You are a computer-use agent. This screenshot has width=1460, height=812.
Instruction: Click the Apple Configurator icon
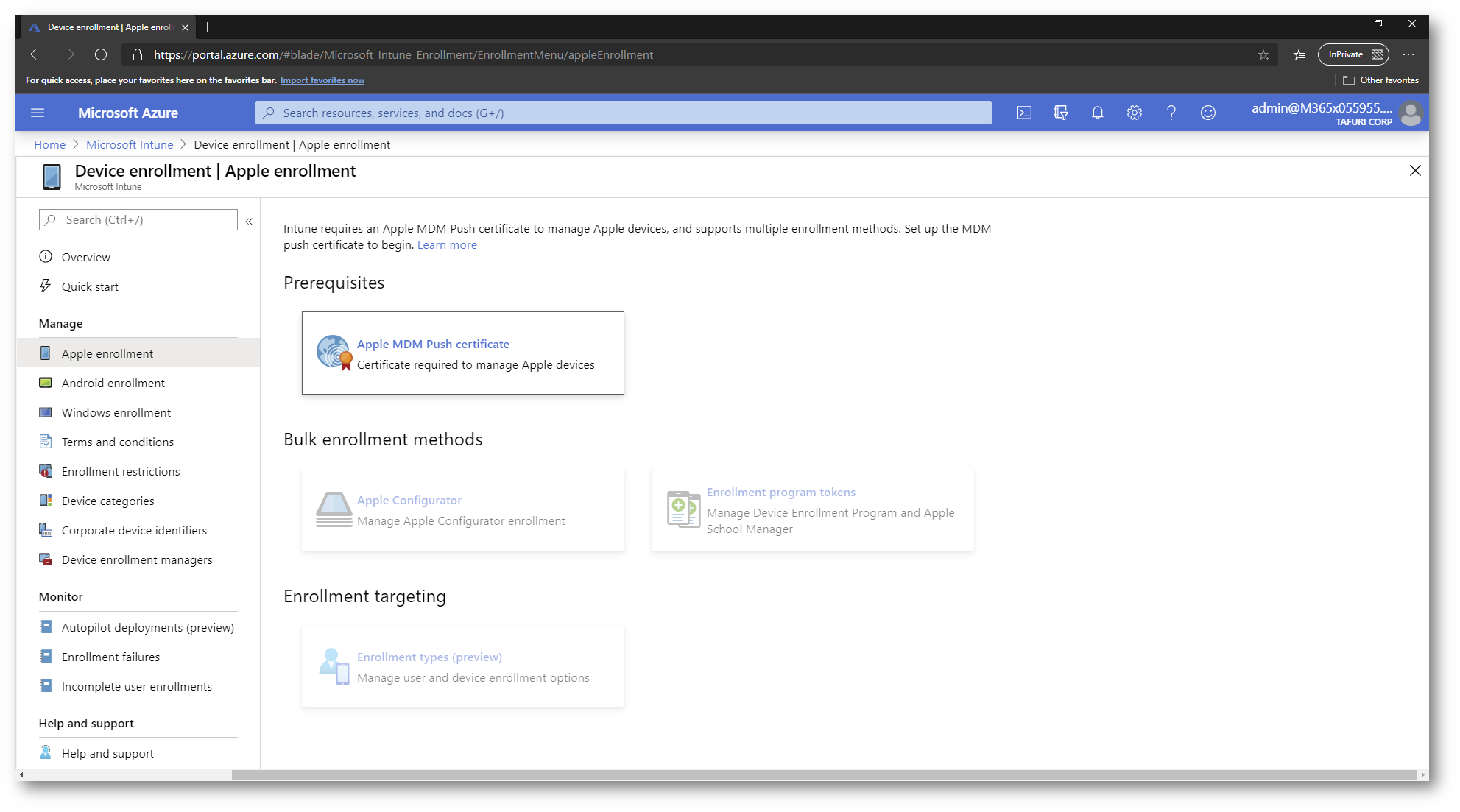334,509
